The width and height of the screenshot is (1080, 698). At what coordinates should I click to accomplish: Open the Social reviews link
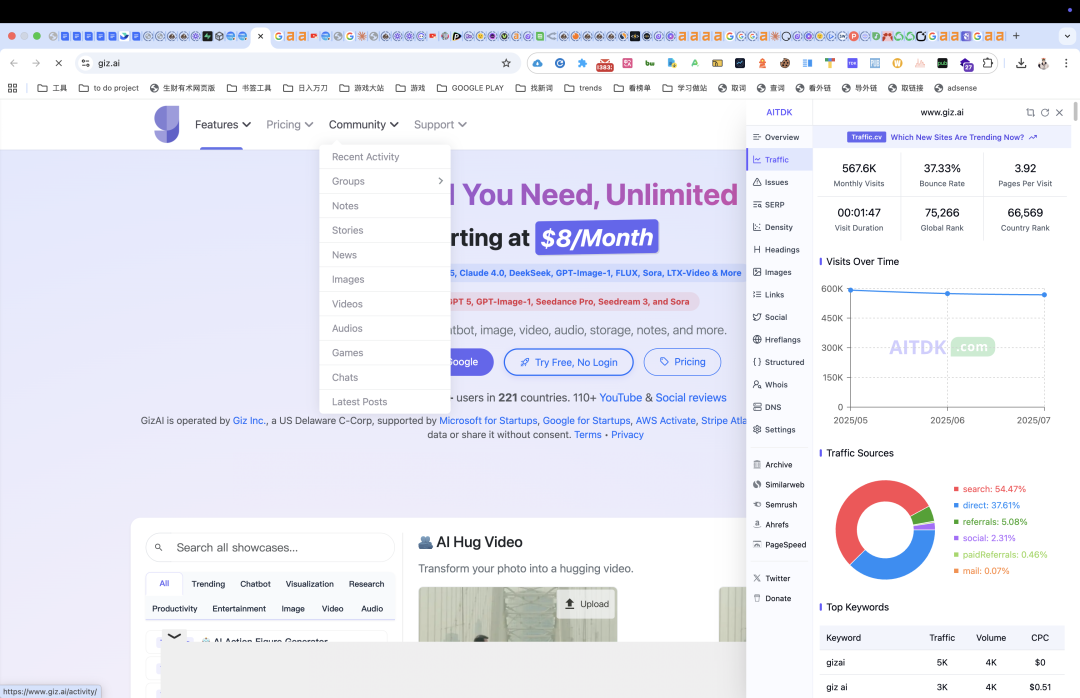pos(690,398)
